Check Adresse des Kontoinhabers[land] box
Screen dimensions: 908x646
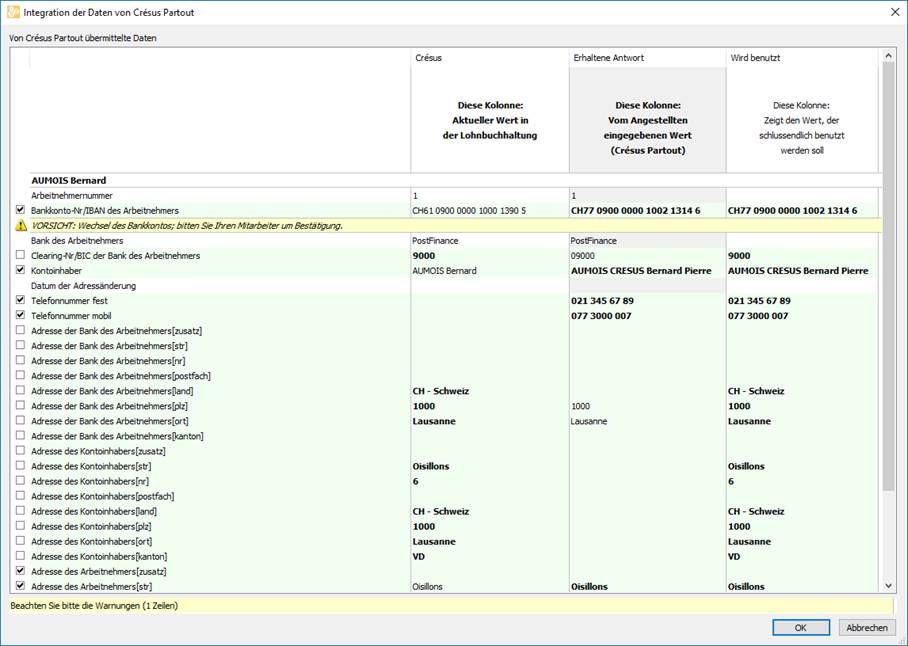click(20, 511)
